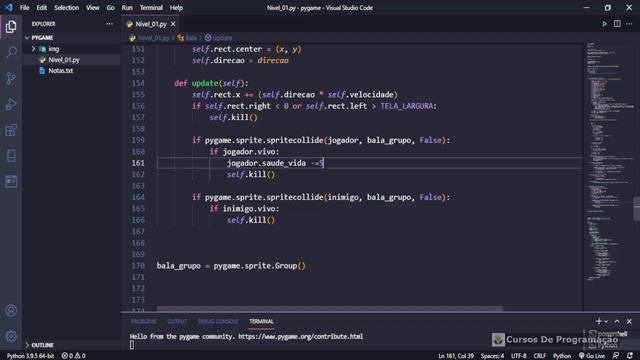Open the Help menu

(176, 8)
